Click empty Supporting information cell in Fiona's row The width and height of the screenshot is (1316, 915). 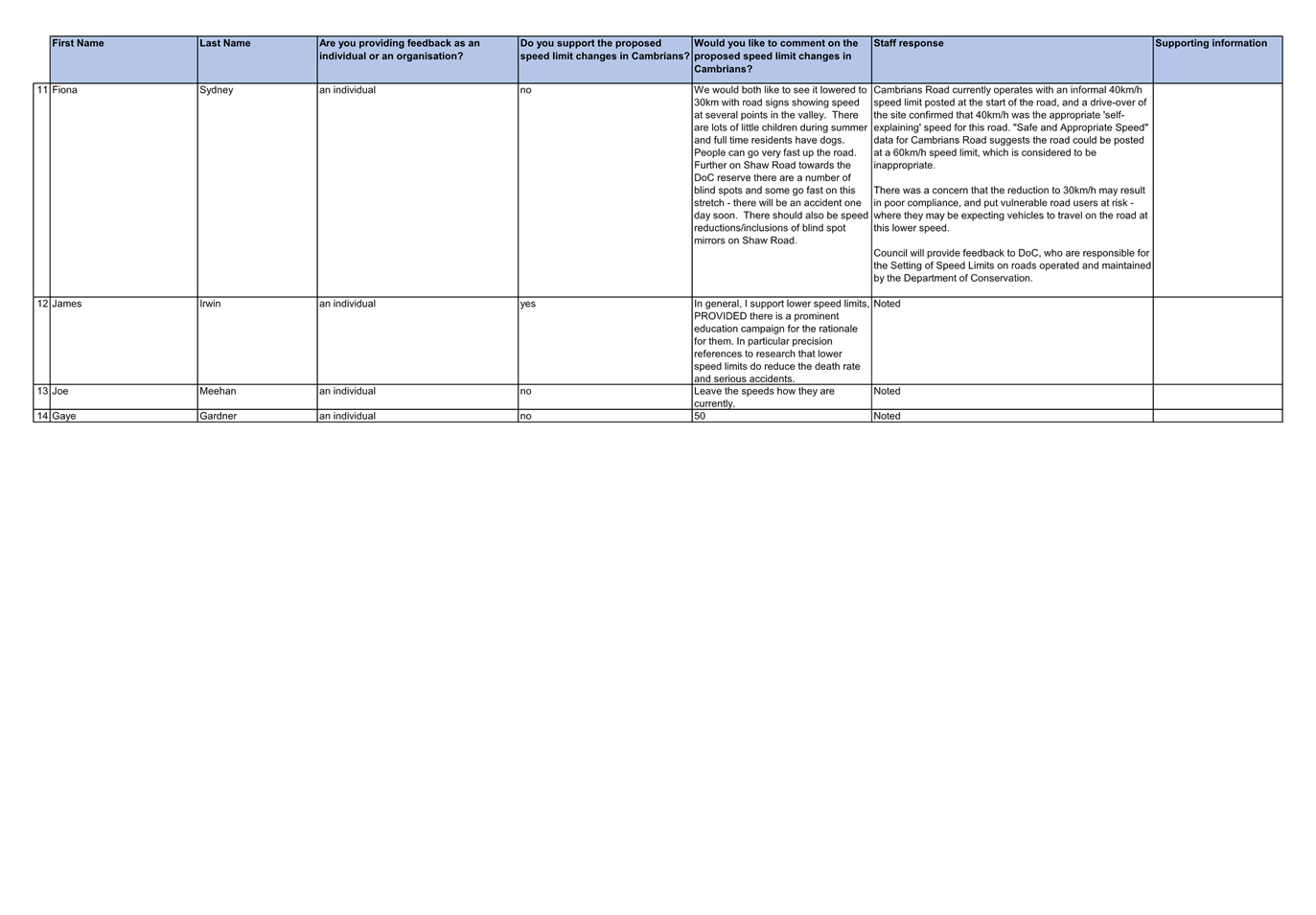tap(1217, 190)
